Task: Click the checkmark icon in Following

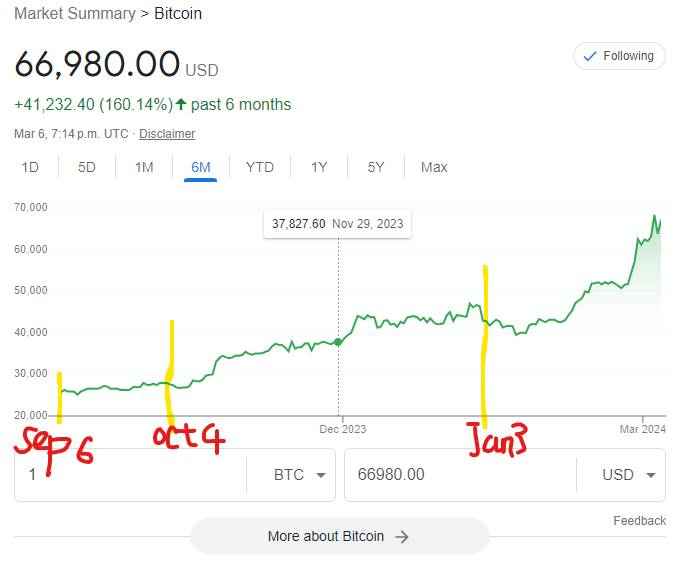Action: [590, 56]
